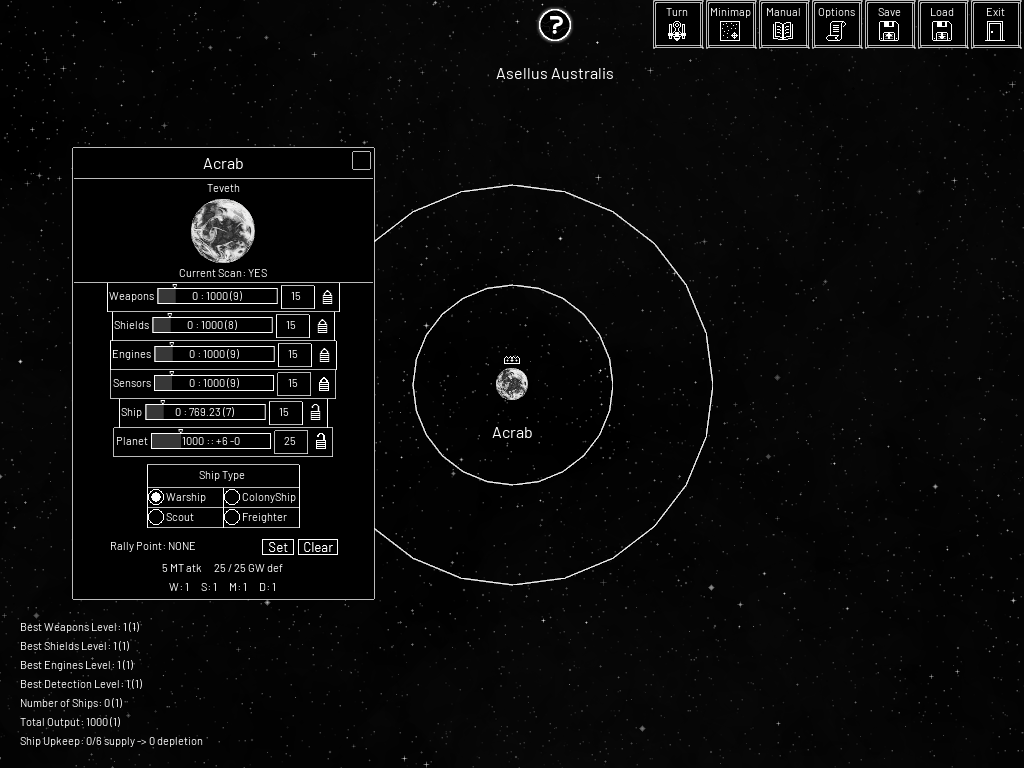Image resolution: width=1024 pixels, height=768 pixels.
Task: Choose the Freighter ship type
Action: point(232,517)
